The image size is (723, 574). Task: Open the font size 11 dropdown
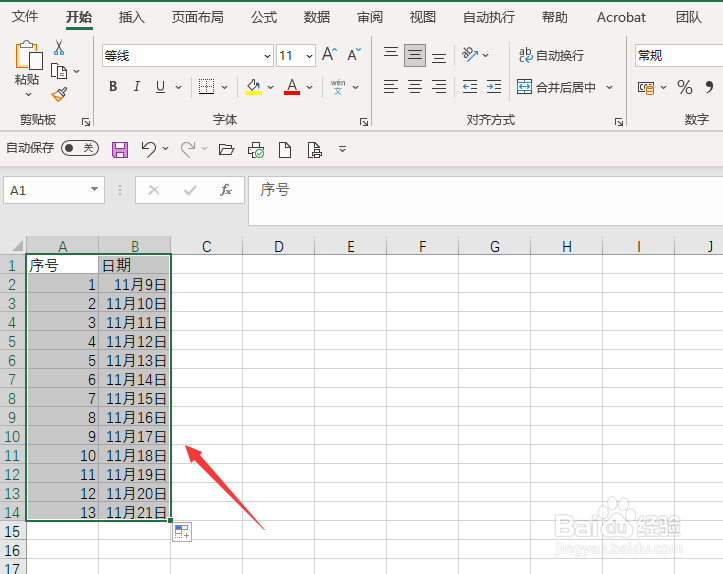[x=309, y=56]
